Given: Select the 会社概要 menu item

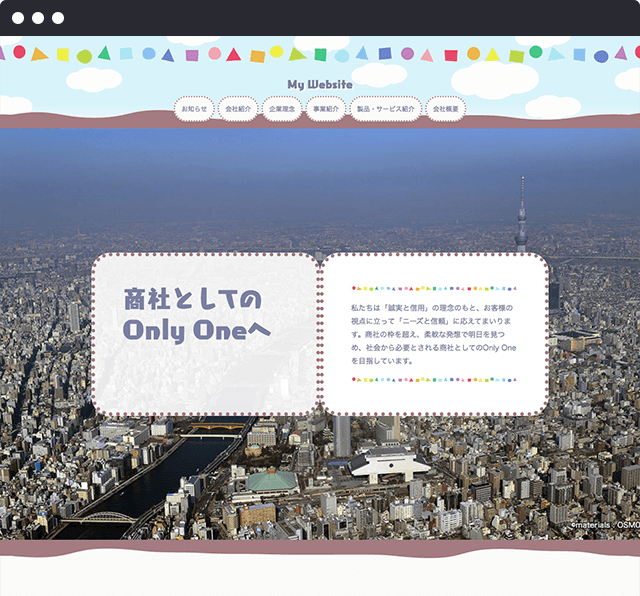Looking at the screenshot, I should (445, 109).
